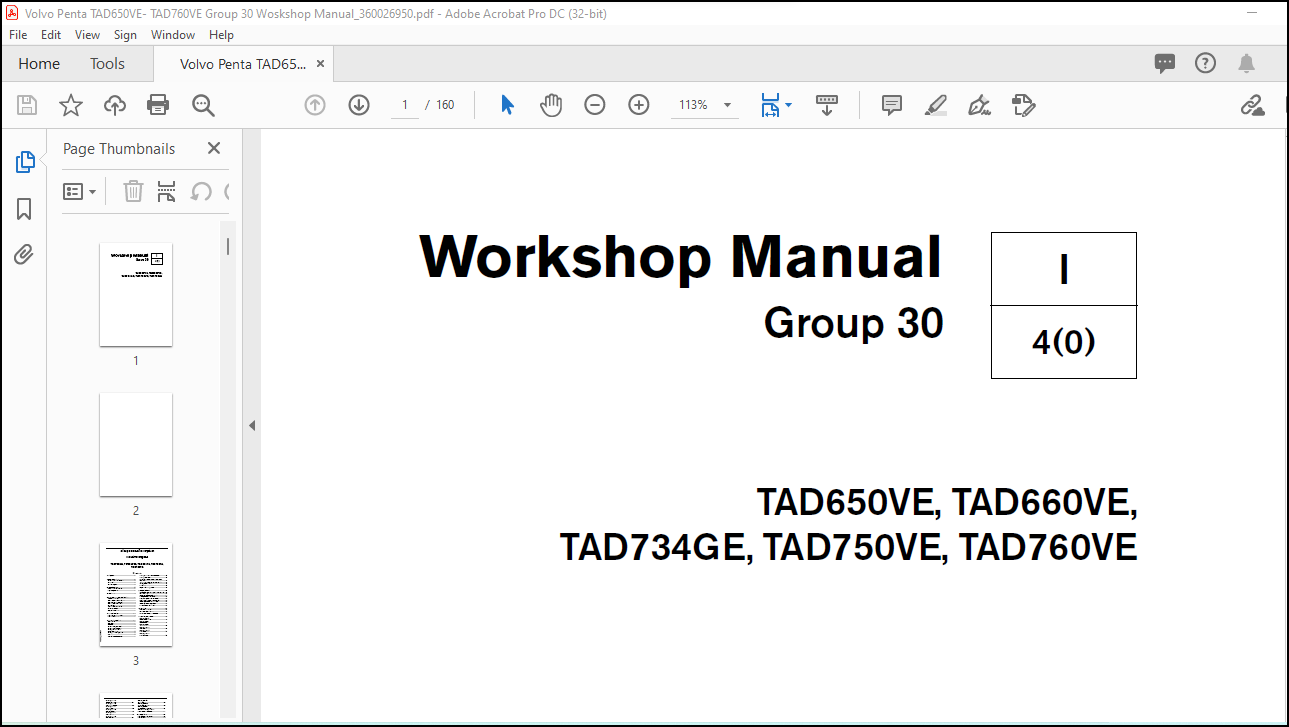
Task: Open the Attachments paperclip panel
Action: [x=24, y=255]
